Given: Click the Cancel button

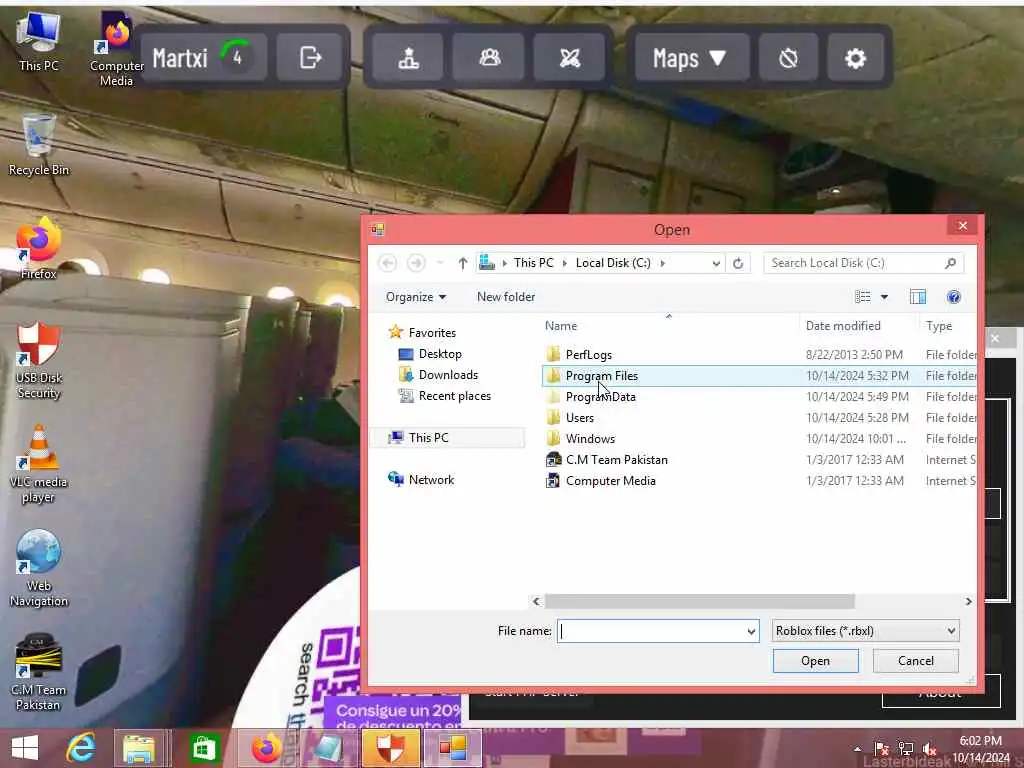Looking at the screenshot, I should coord(916,661).
